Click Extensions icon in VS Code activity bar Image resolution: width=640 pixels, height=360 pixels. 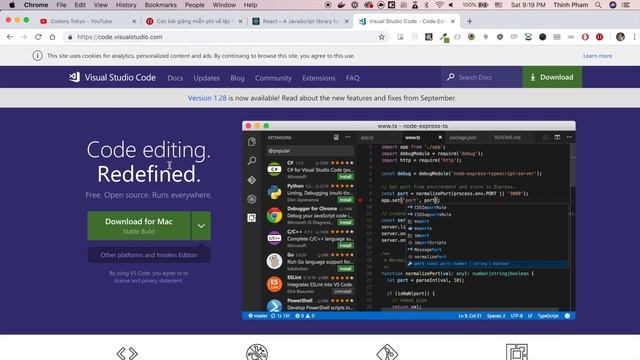pos(252,218)
